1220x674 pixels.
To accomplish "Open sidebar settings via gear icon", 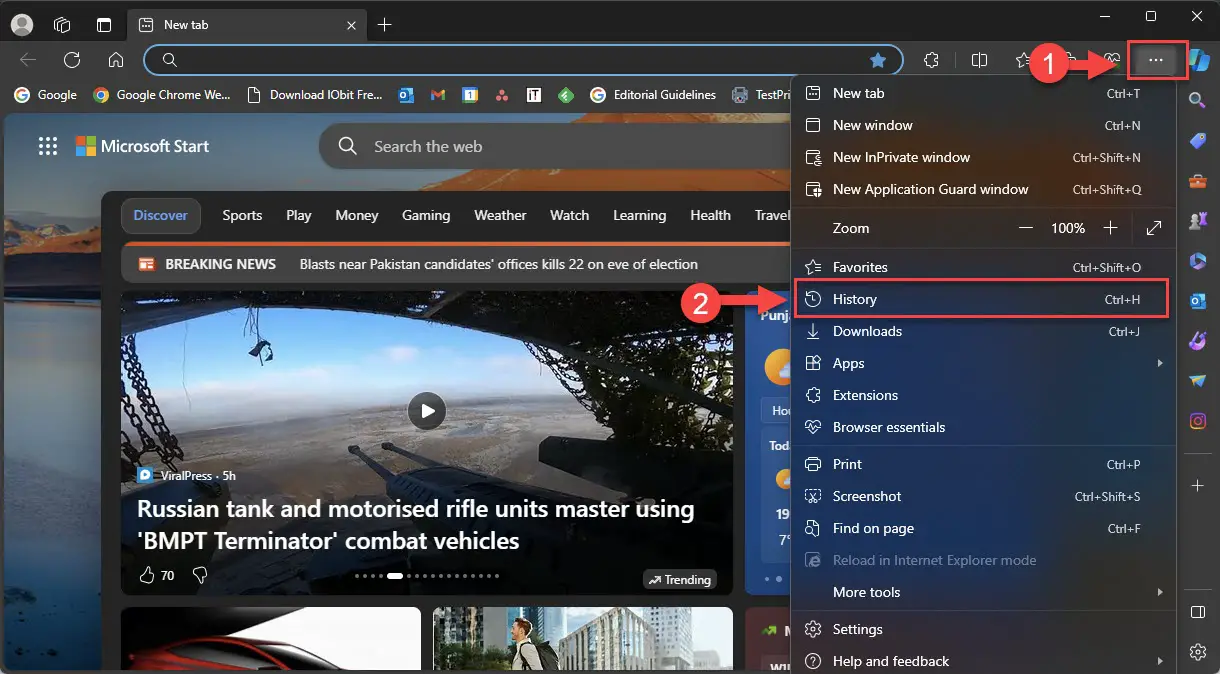I will [1198, 651].
